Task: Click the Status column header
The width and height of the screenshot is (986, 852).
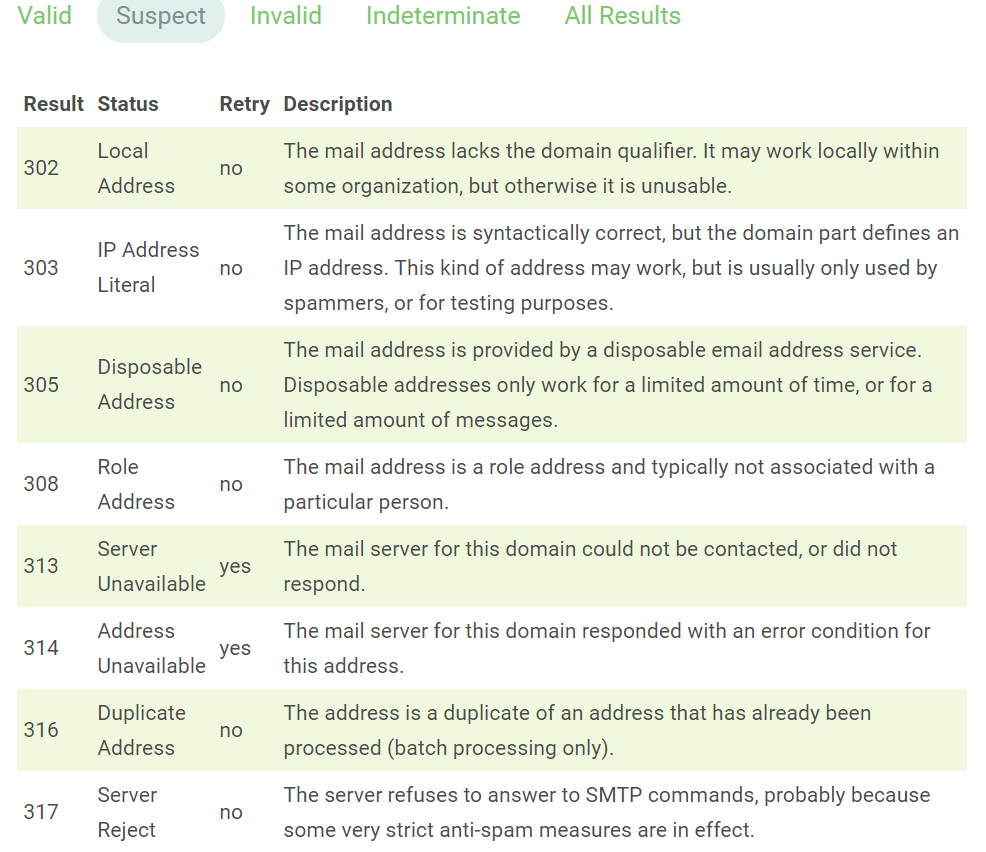Action: (x=128, y=104)
